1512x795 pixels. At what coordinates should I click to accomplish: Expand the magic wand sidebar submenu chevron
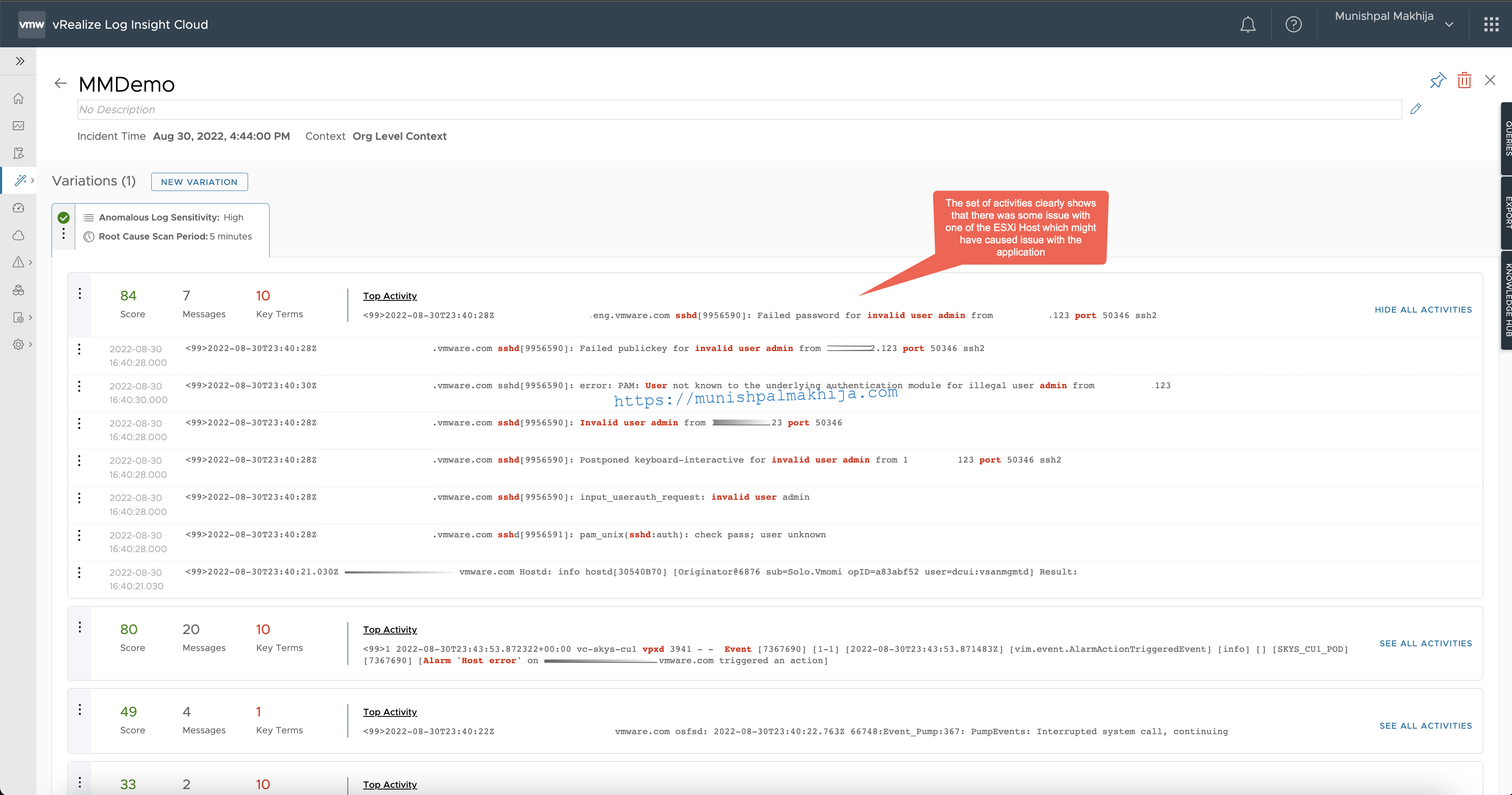click(32, 180)
